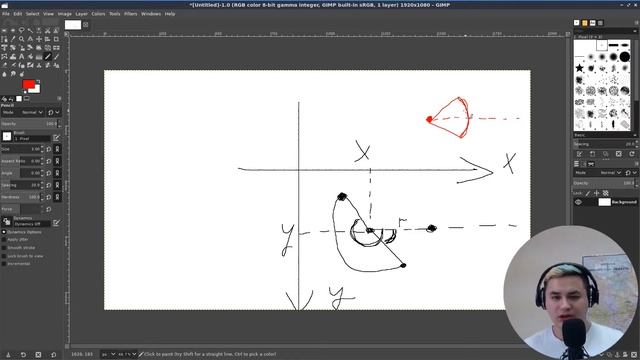Open the Basic brush tag dropdown
Viewport: 640px width, 360px height.
point(605,135)
